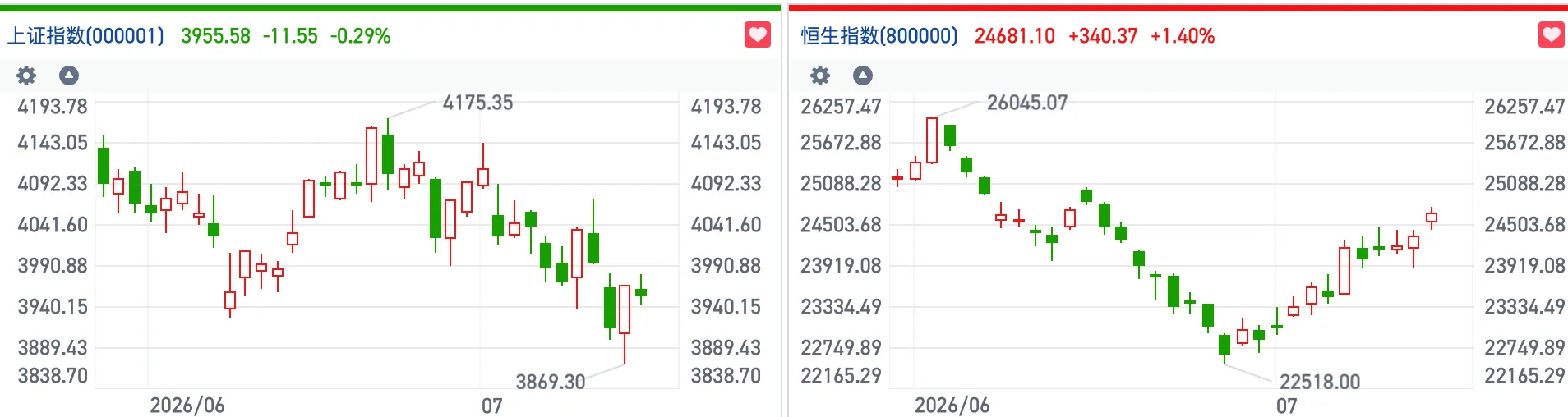This screenshot has width=1568, height=417.
Task: Click 恒生指数 change percentage +1.40%
Action: click(x=1182, y=36)
